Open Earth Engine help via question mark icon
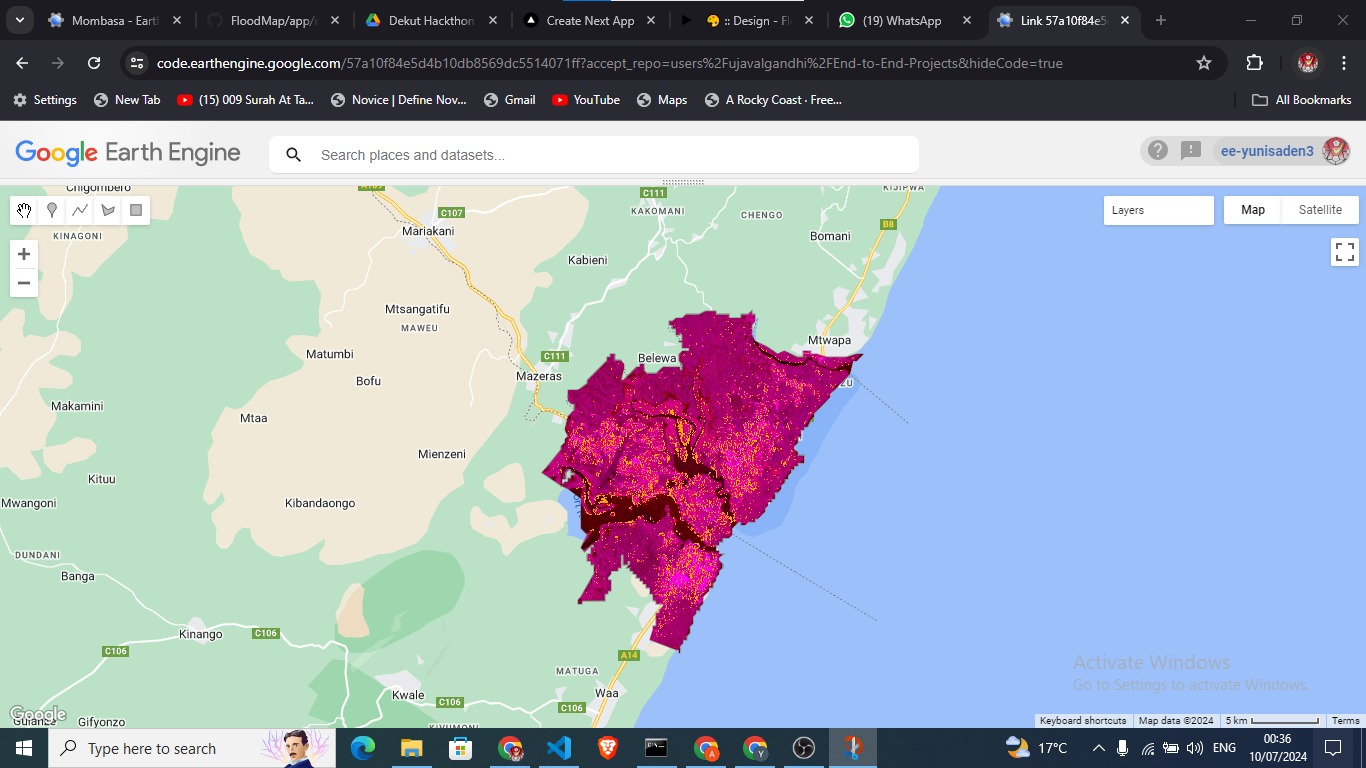This screenshot has height=768, width=1366. point(1157,150)
